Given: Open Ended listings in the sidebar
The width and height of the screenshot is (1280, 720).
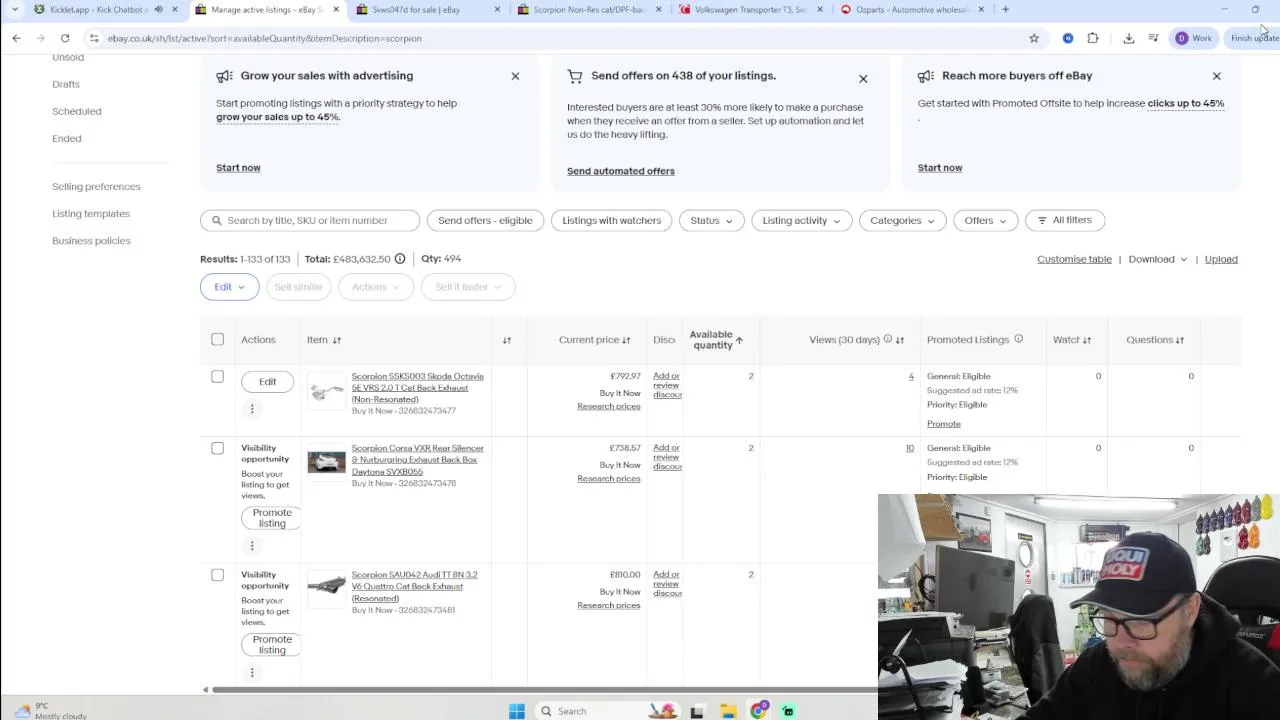Looking at the screenshot, I should pos(66,138).
